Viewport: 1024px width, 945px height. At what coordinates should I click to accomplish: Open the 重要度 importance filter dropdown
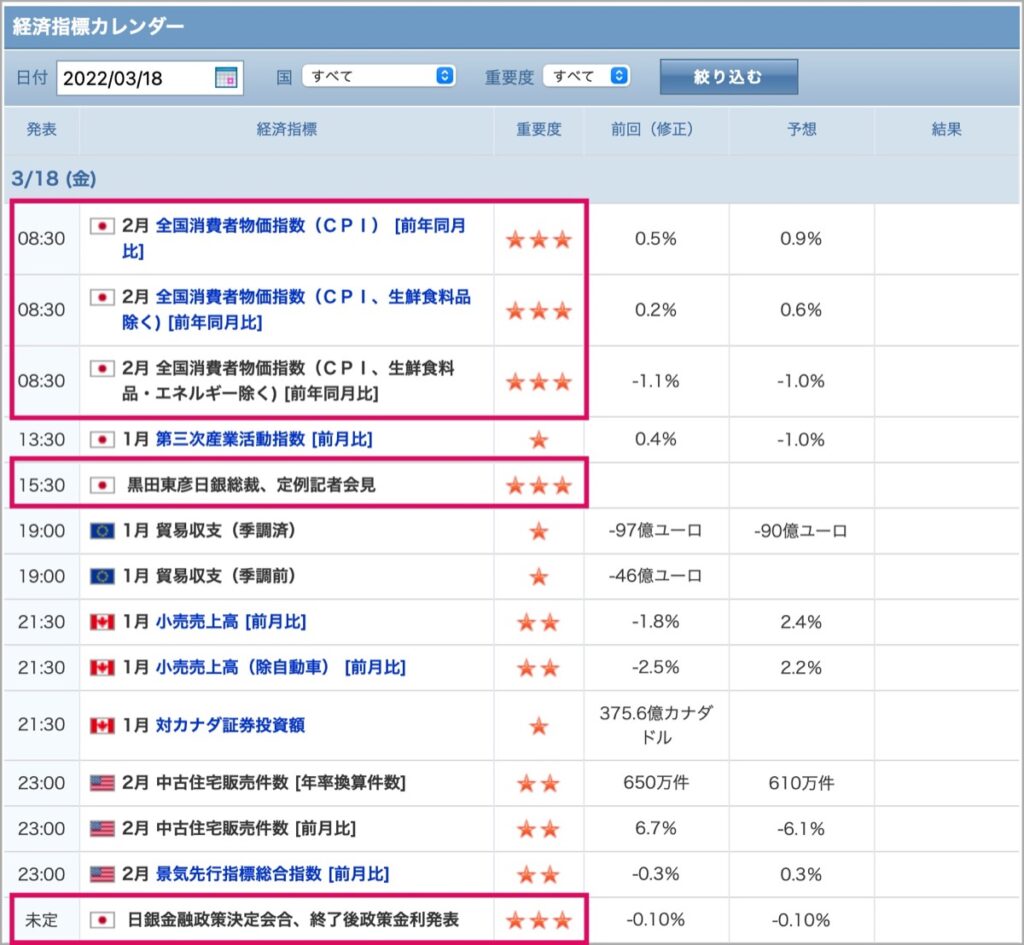586,76
